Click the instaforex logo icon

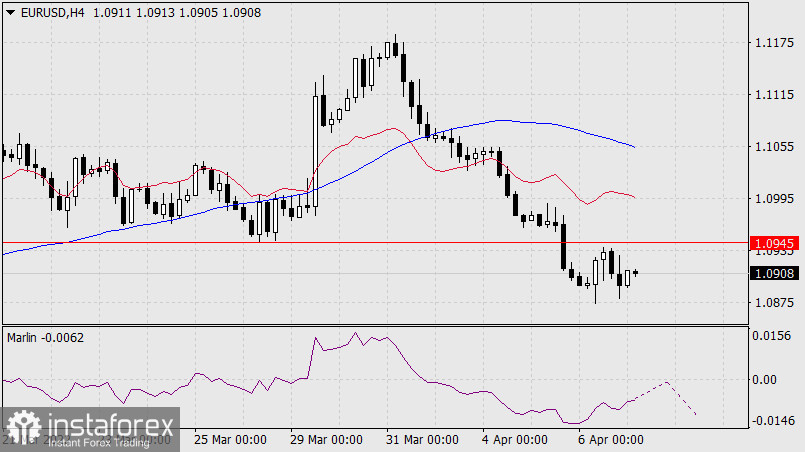[x=23, y=427]
